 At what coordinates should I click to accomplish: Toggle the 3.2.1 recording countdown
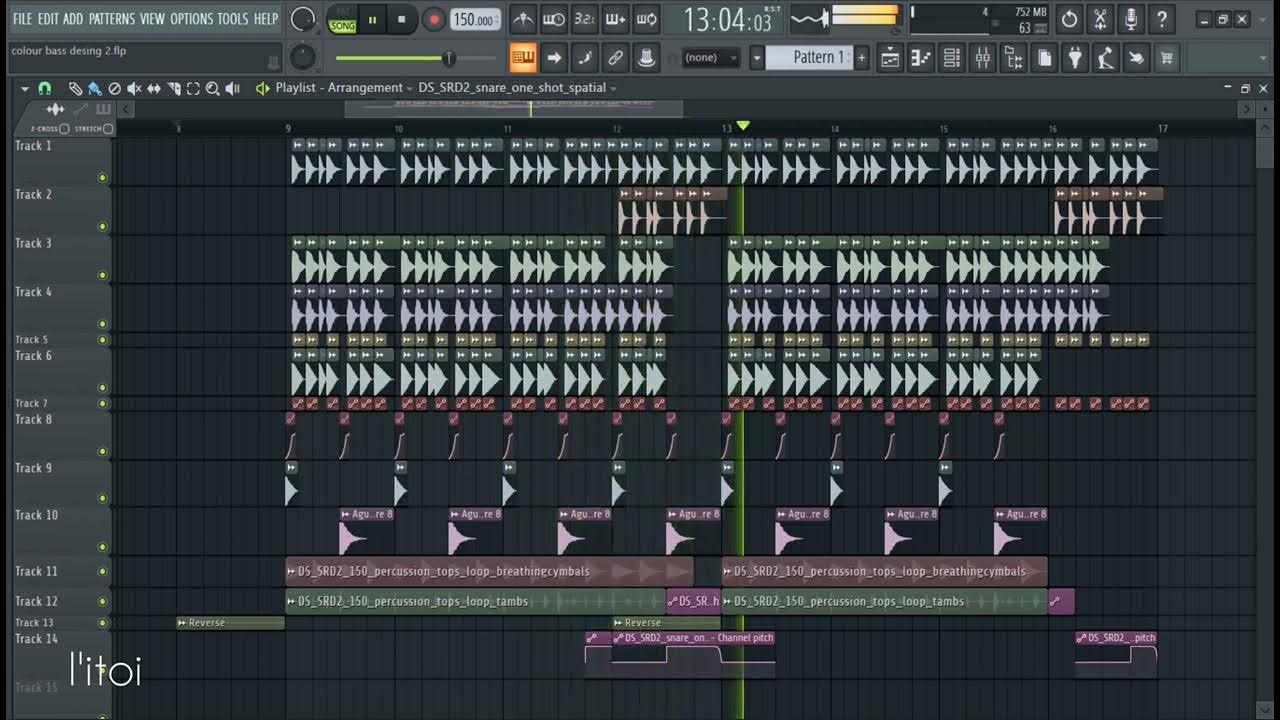pos(585,19)
